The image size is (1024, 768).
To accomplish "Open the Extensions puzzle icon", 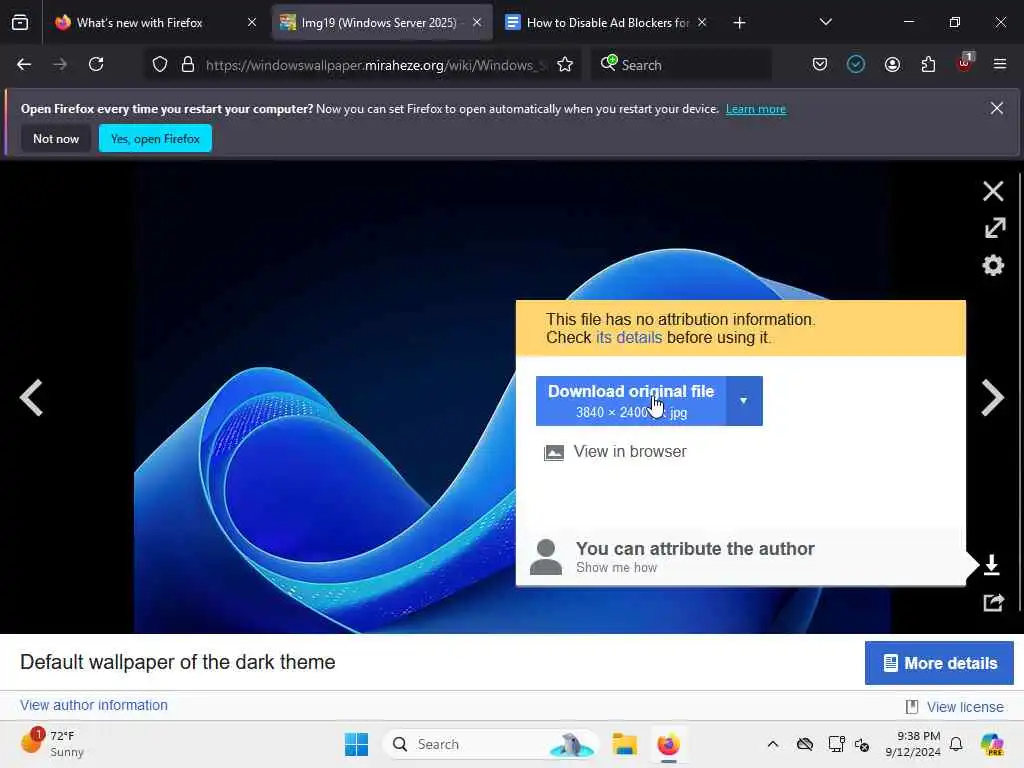I will 928,65.
